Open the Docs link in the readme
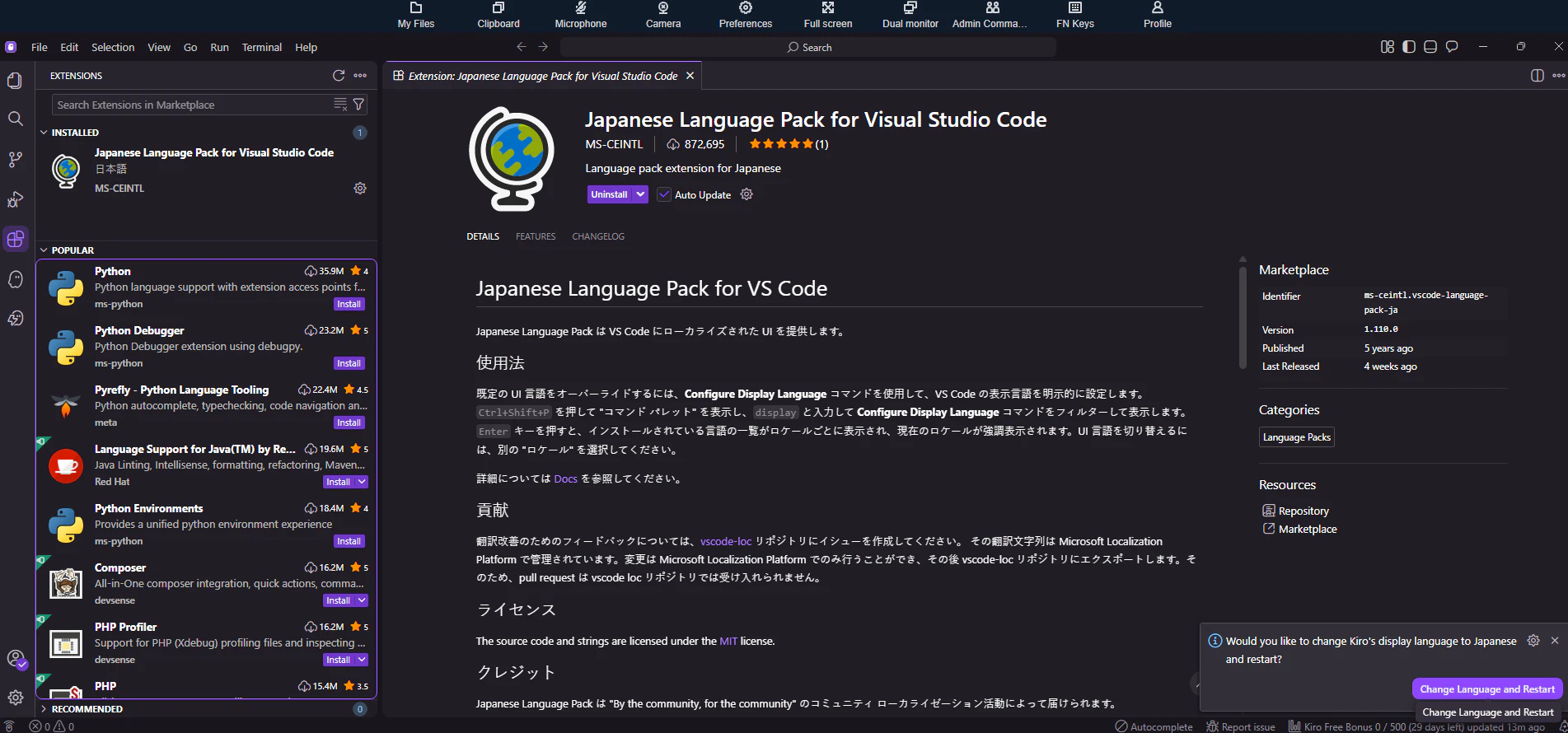 pos(566,479)
